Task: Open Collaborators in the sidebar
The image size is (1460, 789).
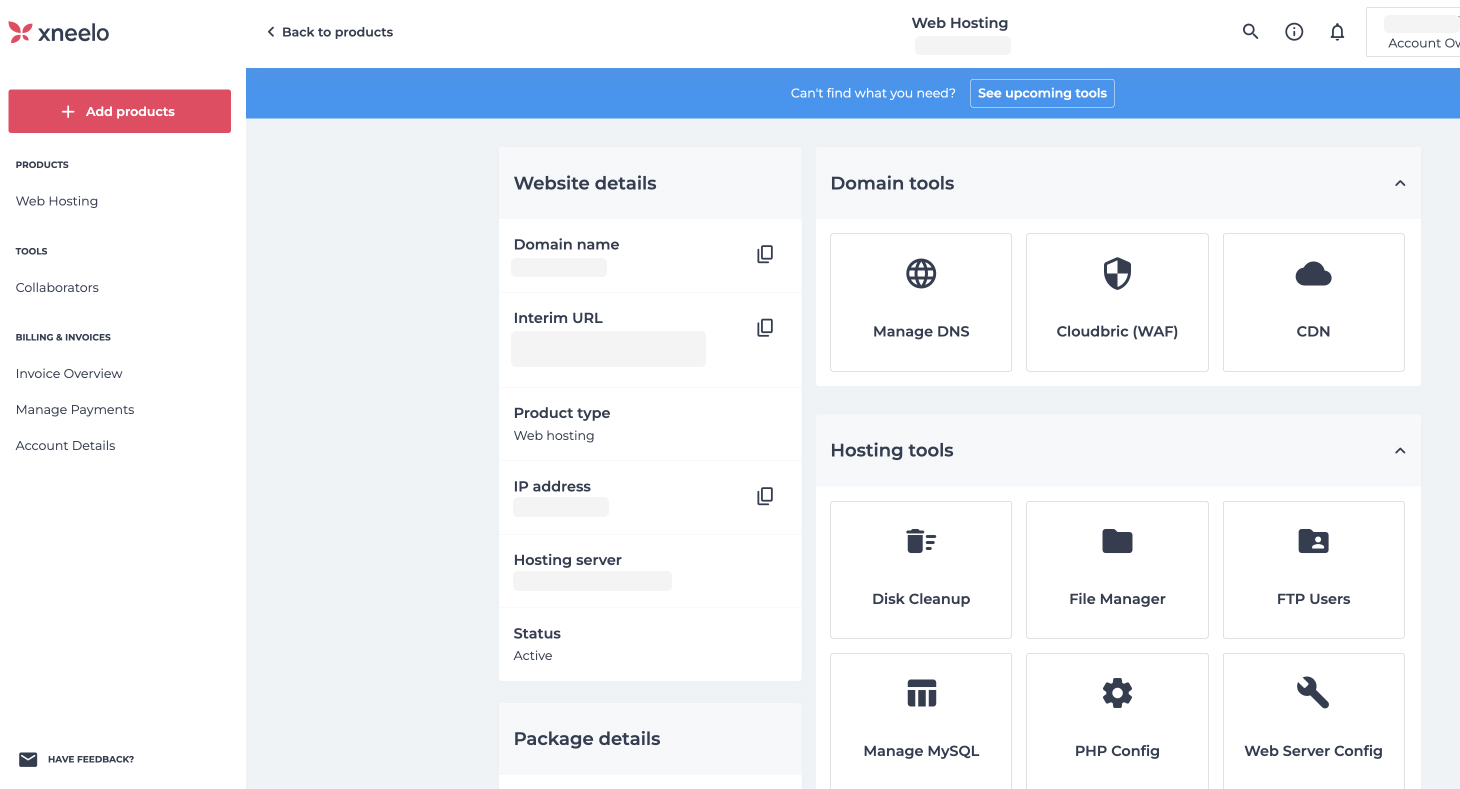Action: coord(57,287)
